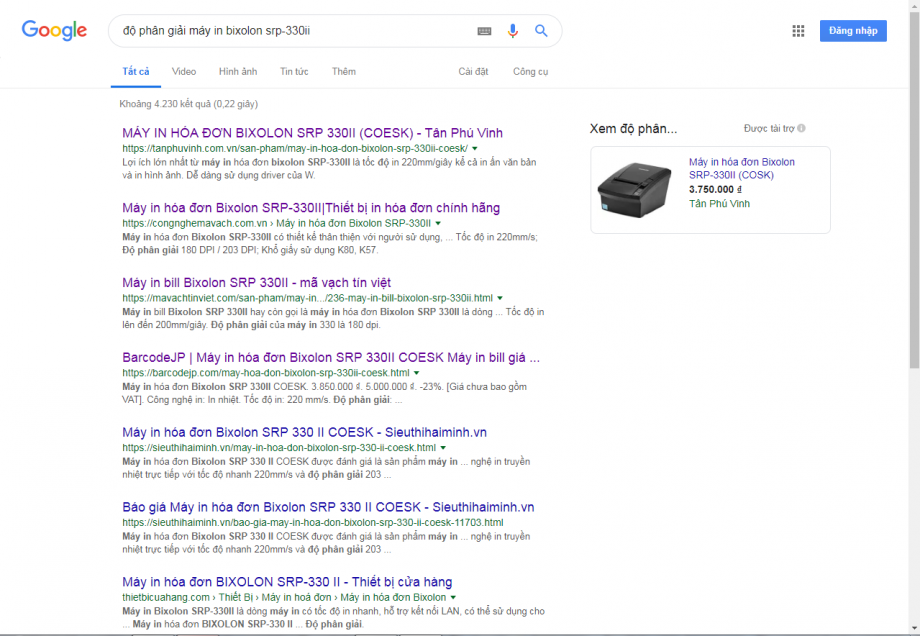Click the Xem độ phân... heading
Image resolution: width=920 pixels, height=636 pixels.
[x=633, y=128]
